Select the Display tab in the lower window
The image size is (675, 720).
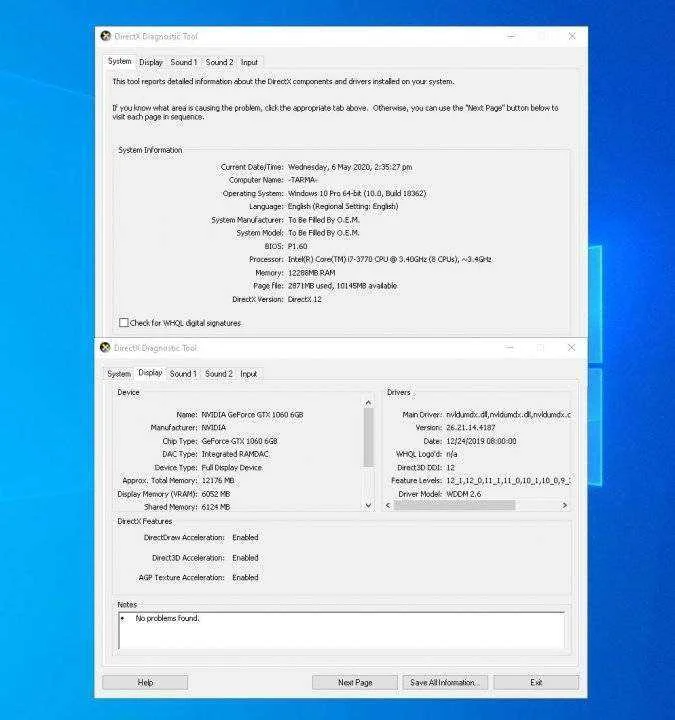point(150,373)
